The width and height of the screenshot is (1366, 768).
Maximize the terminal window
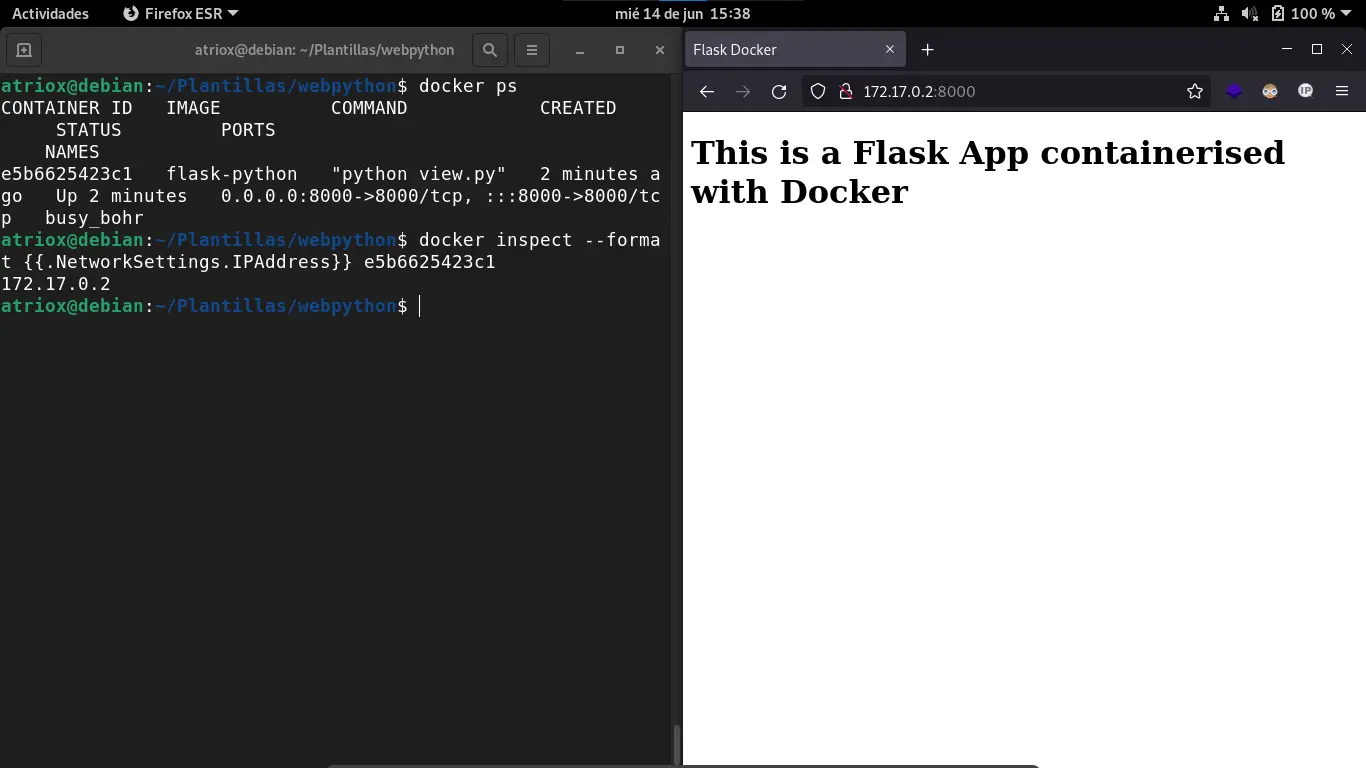(x=620, y=50)
